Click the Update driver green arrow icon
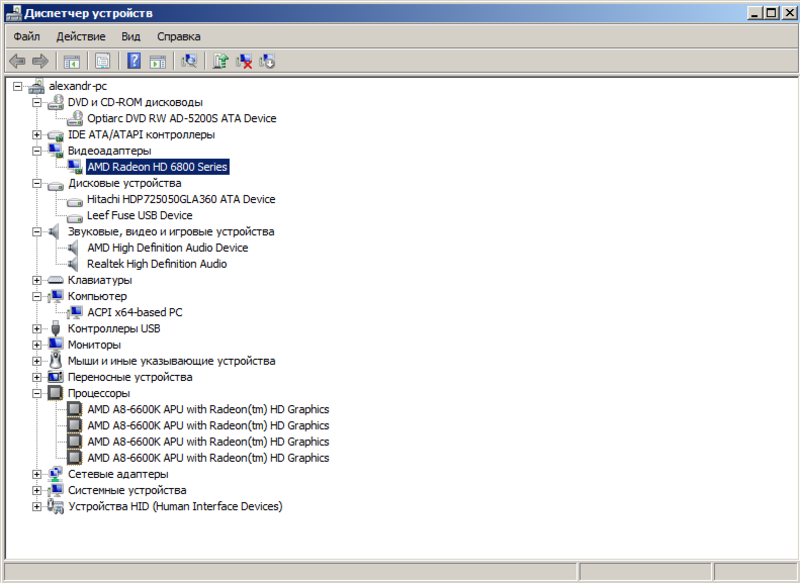Image resolution: width=800 pixels, height=583 pixels. [220, 62]
